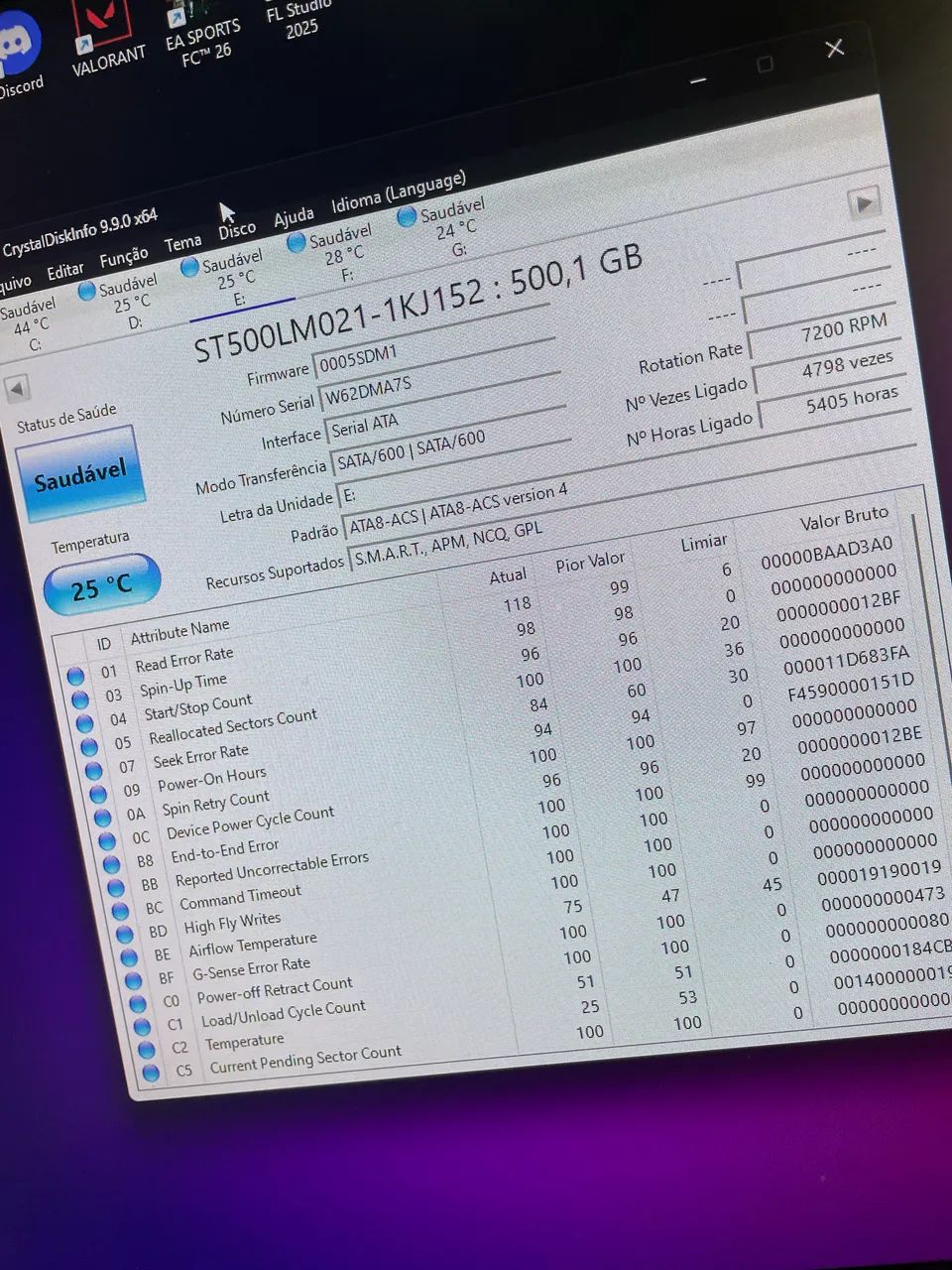Image resolution: width=952 pixels, height=1270 pixels.
Task: Click the blue status dot for drive G:
Action: (406, 216)
